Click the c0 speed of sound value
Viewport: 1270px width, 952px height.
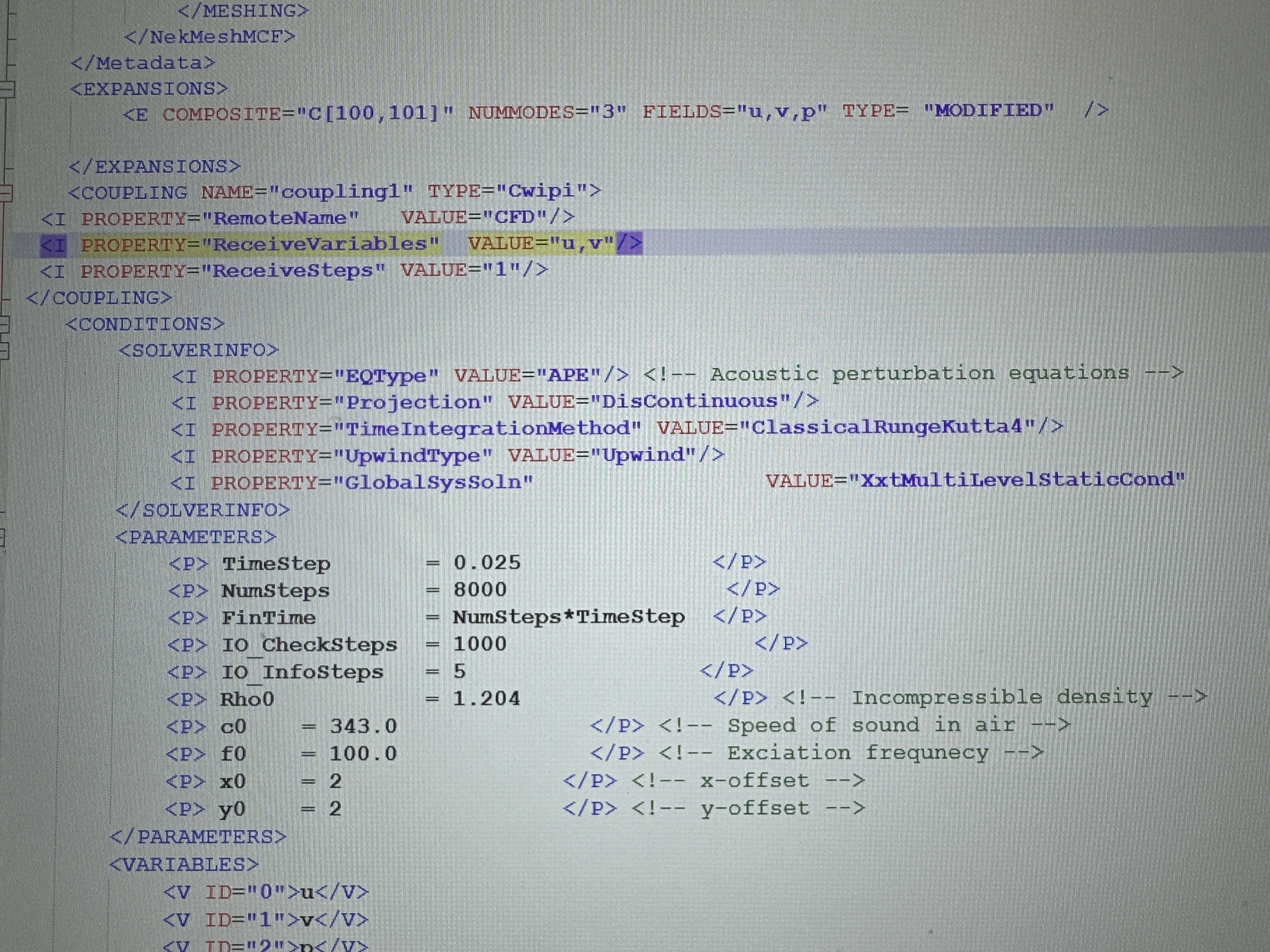click(363, 726)
